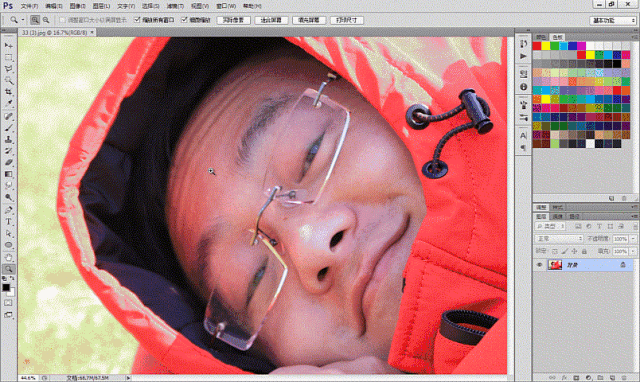Open the collapsed Character panel icon
The height and width of the screenshot is (382, 640).
coord(523,135)
